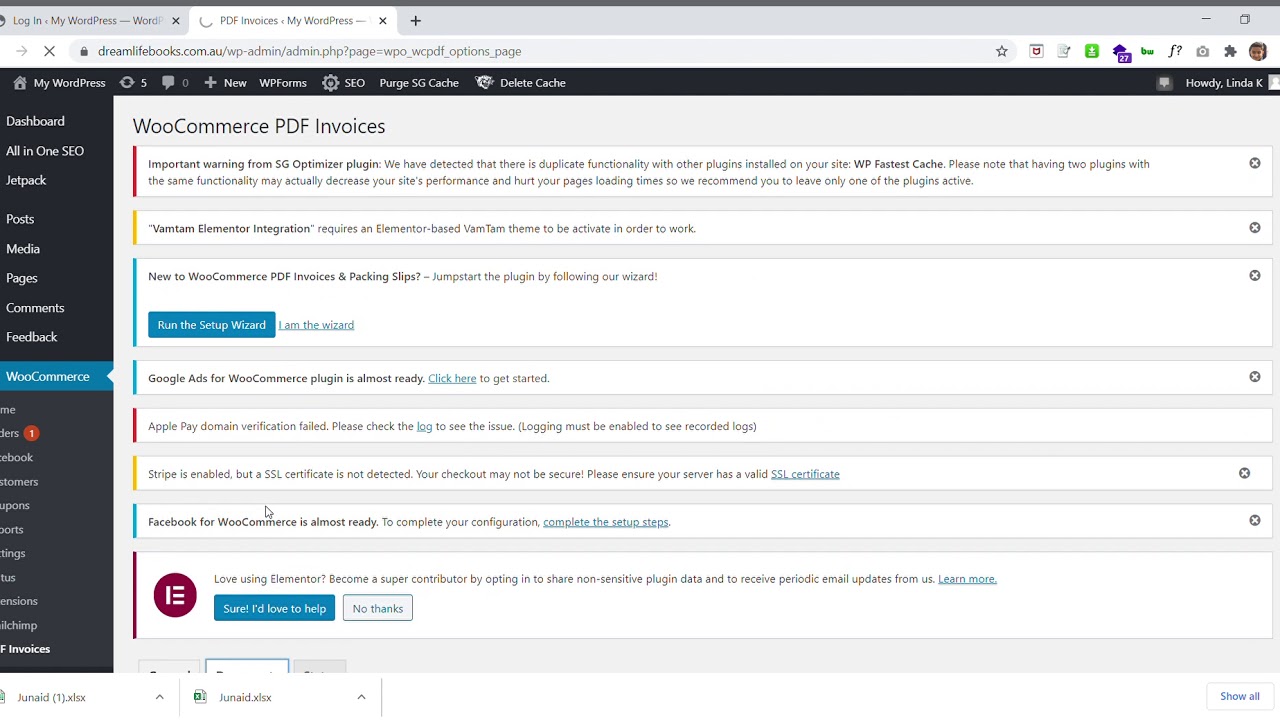Dismiss the Google Ads for WooCommerce notice

(1254, 377)
